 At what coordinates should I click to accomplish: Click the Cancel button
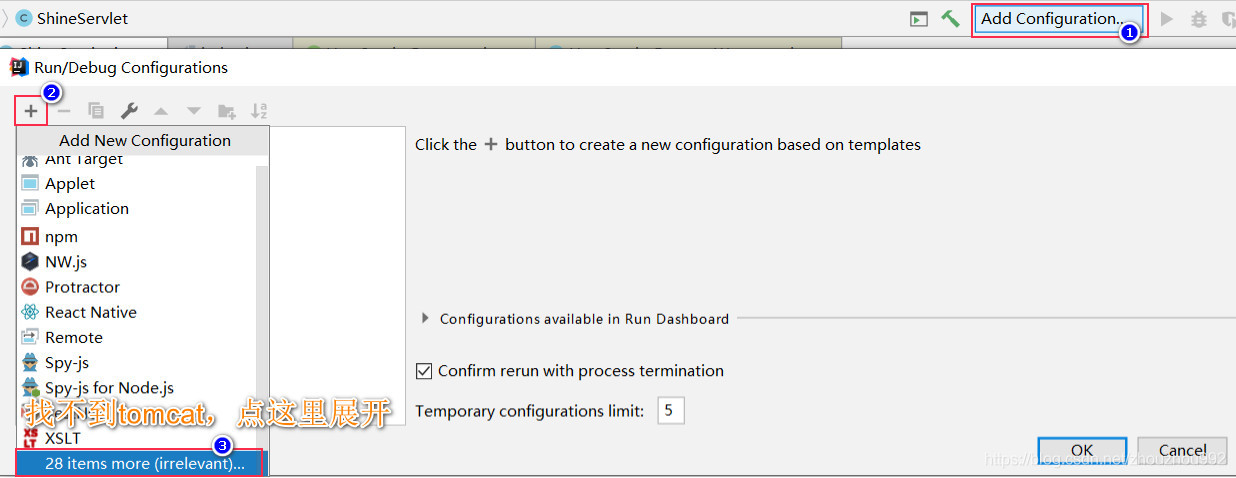[x=1183, y=450]
